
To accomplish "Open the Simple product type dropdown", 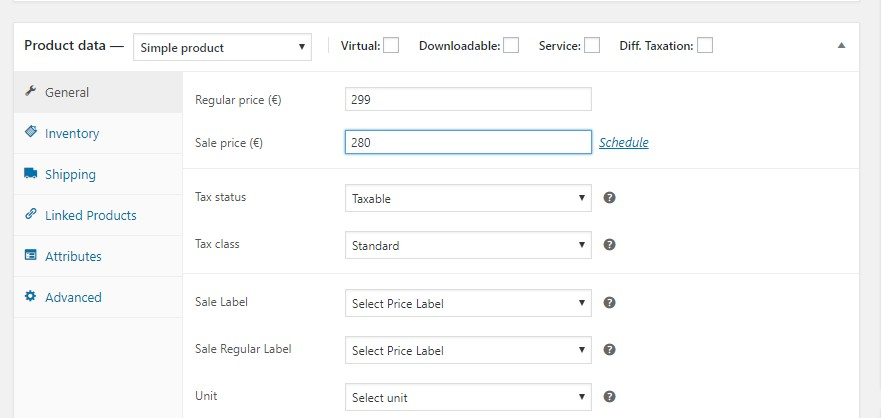I will pyautogui.click(x=223, y=47).
